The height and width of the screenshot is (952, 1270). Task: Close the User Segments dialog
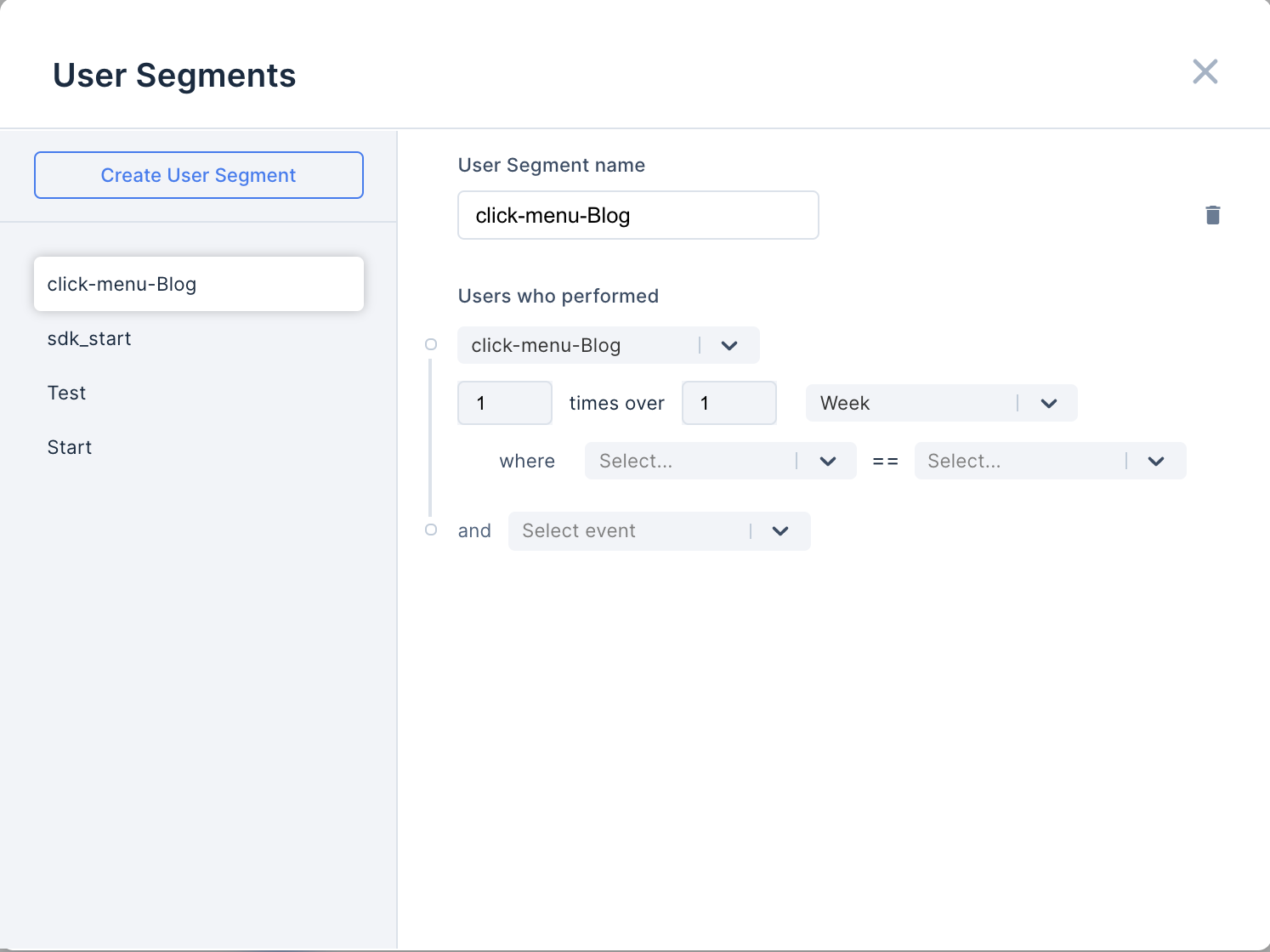(1205, 71)
